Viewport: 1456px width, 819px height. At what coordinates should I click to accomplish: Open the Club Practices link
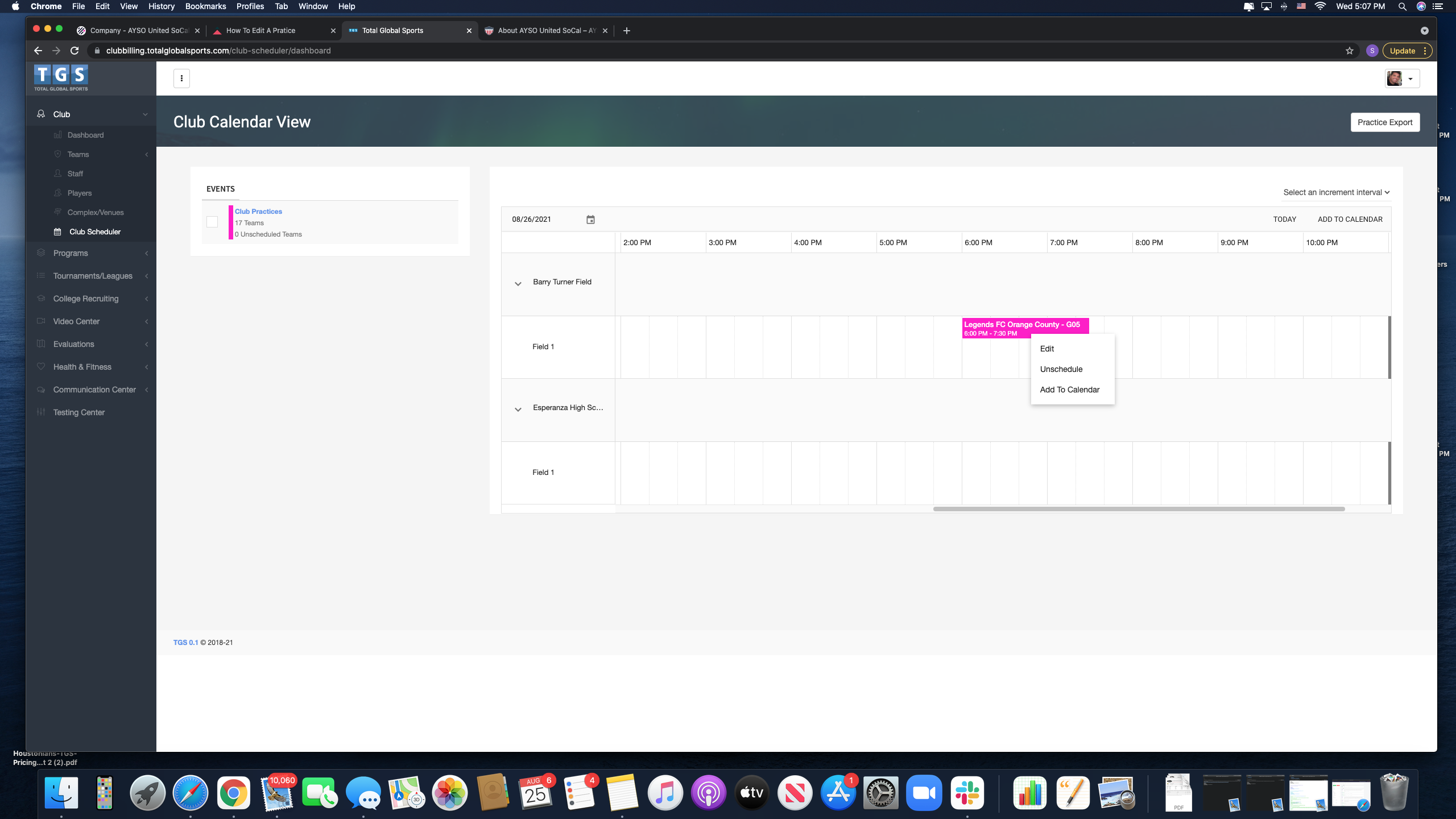(x=258, y=212)
